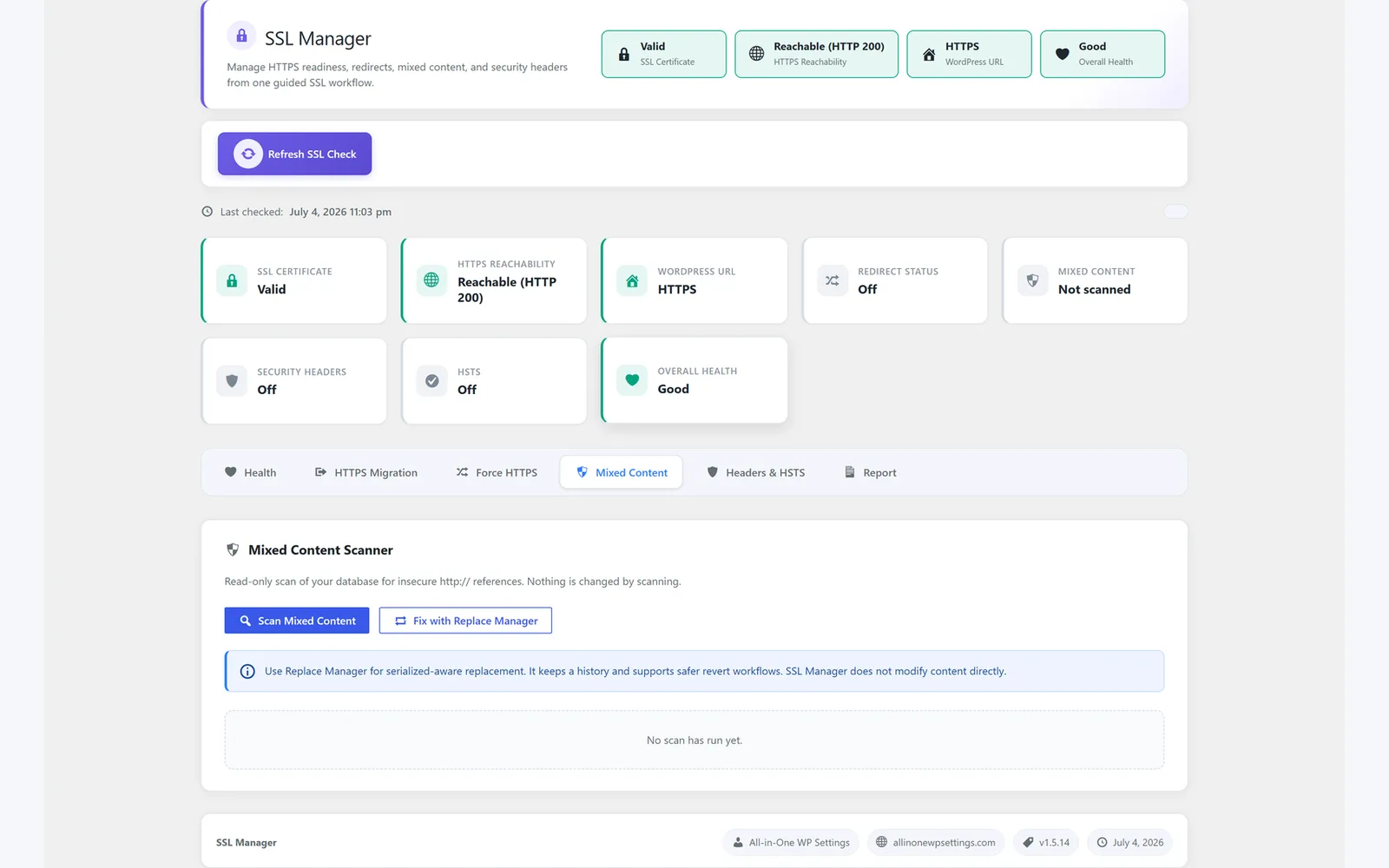Click the HTTPS WordPress URL header badge
The height and width of the screenshot is (868, 1389).
[969, 54]
